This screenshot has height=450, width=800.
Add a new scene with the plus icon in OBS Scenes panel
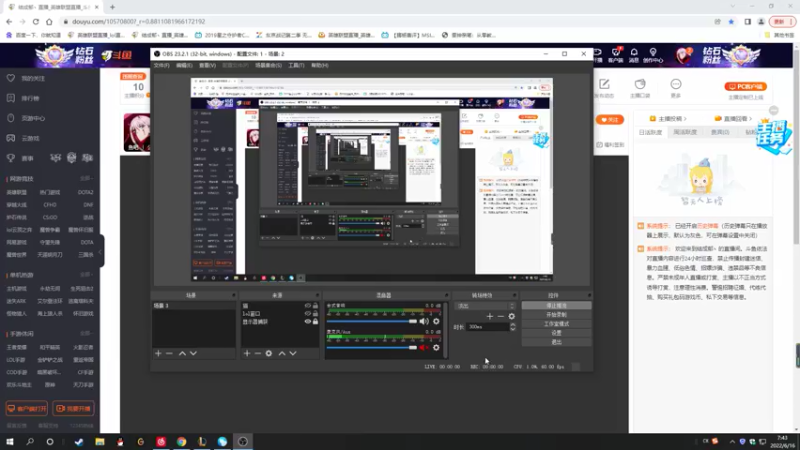click(158, 353)
